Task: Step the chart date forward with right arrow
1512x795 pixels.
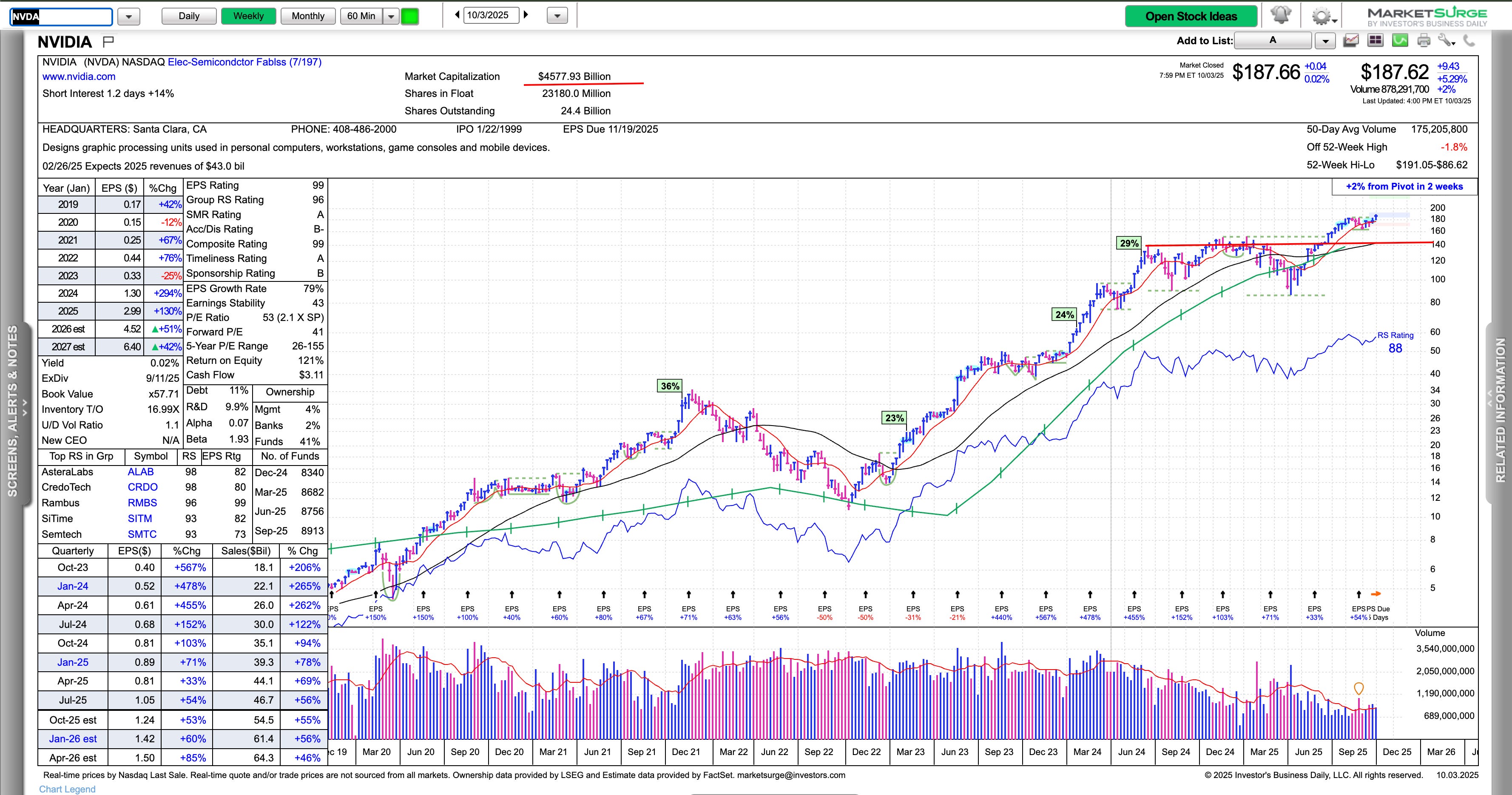Action: coord(526,15)
